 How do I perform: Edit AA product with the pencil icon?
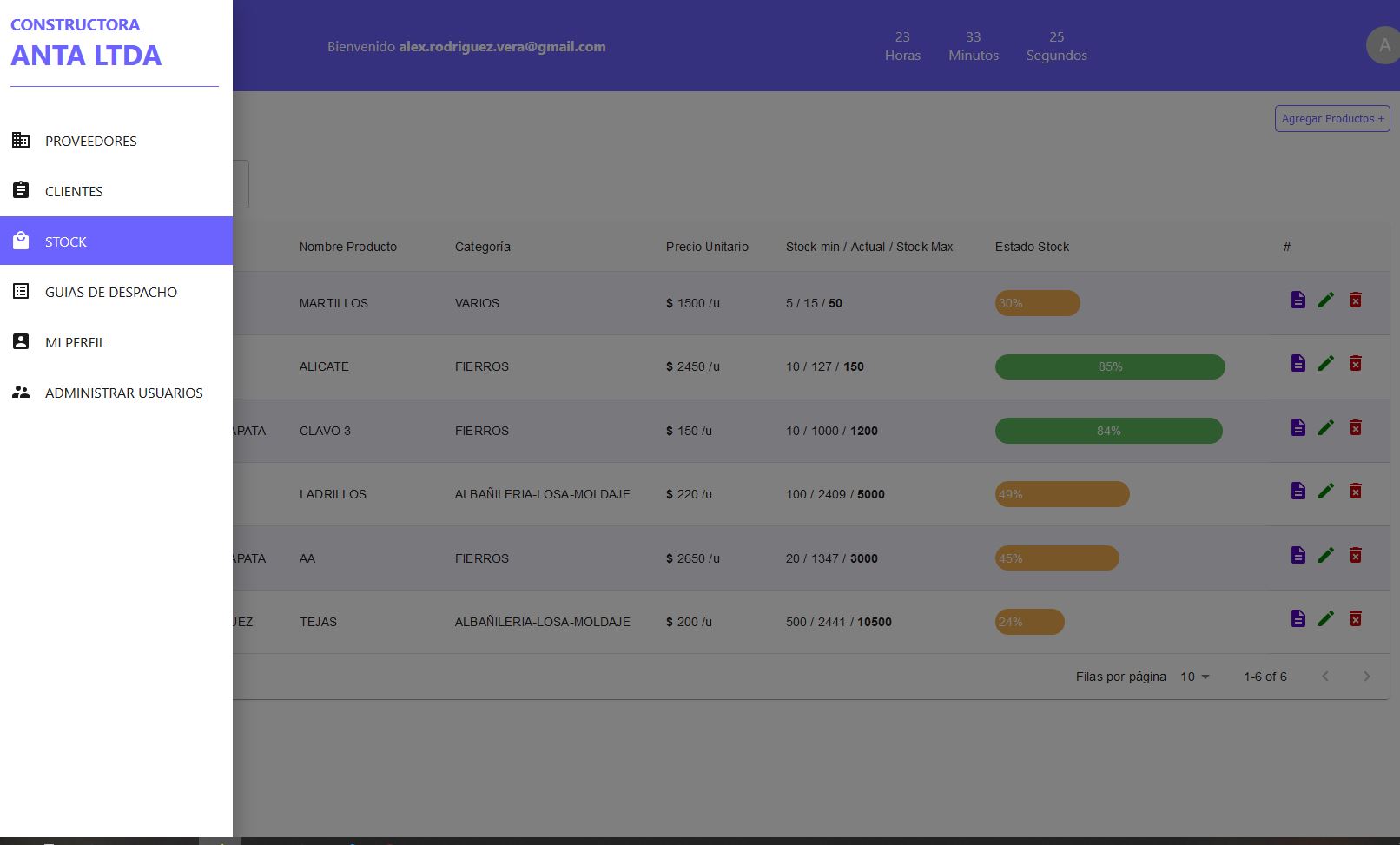point(1326,555)
